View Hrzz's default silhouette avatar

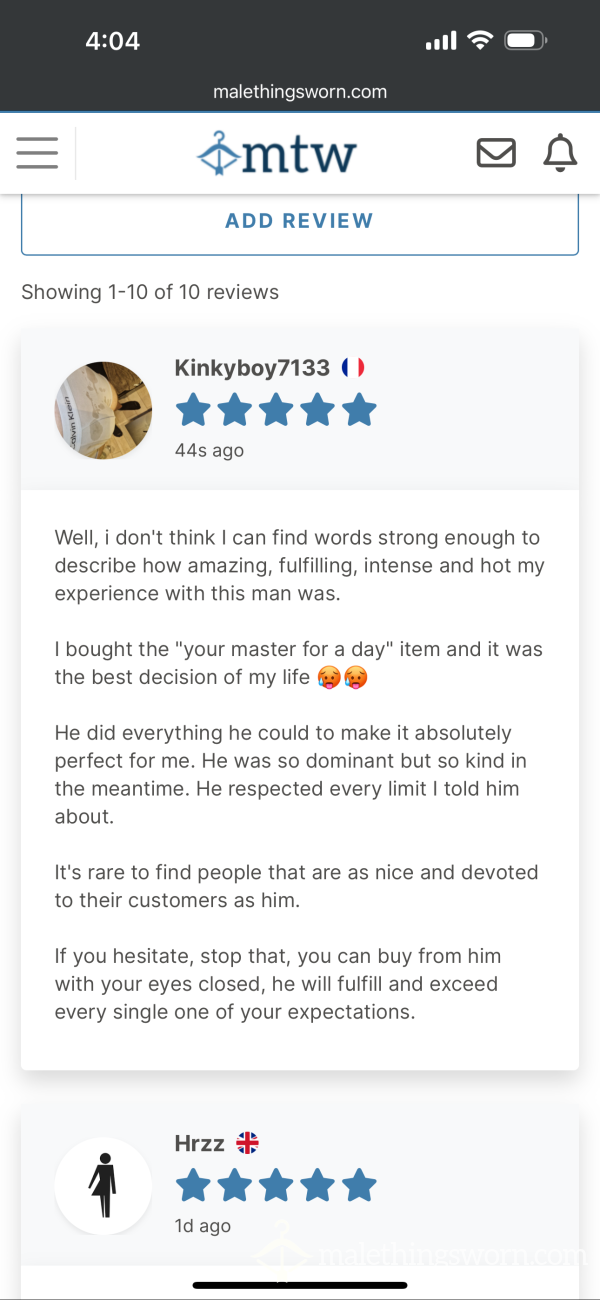pyautogui.click(x=103, y=1186)
